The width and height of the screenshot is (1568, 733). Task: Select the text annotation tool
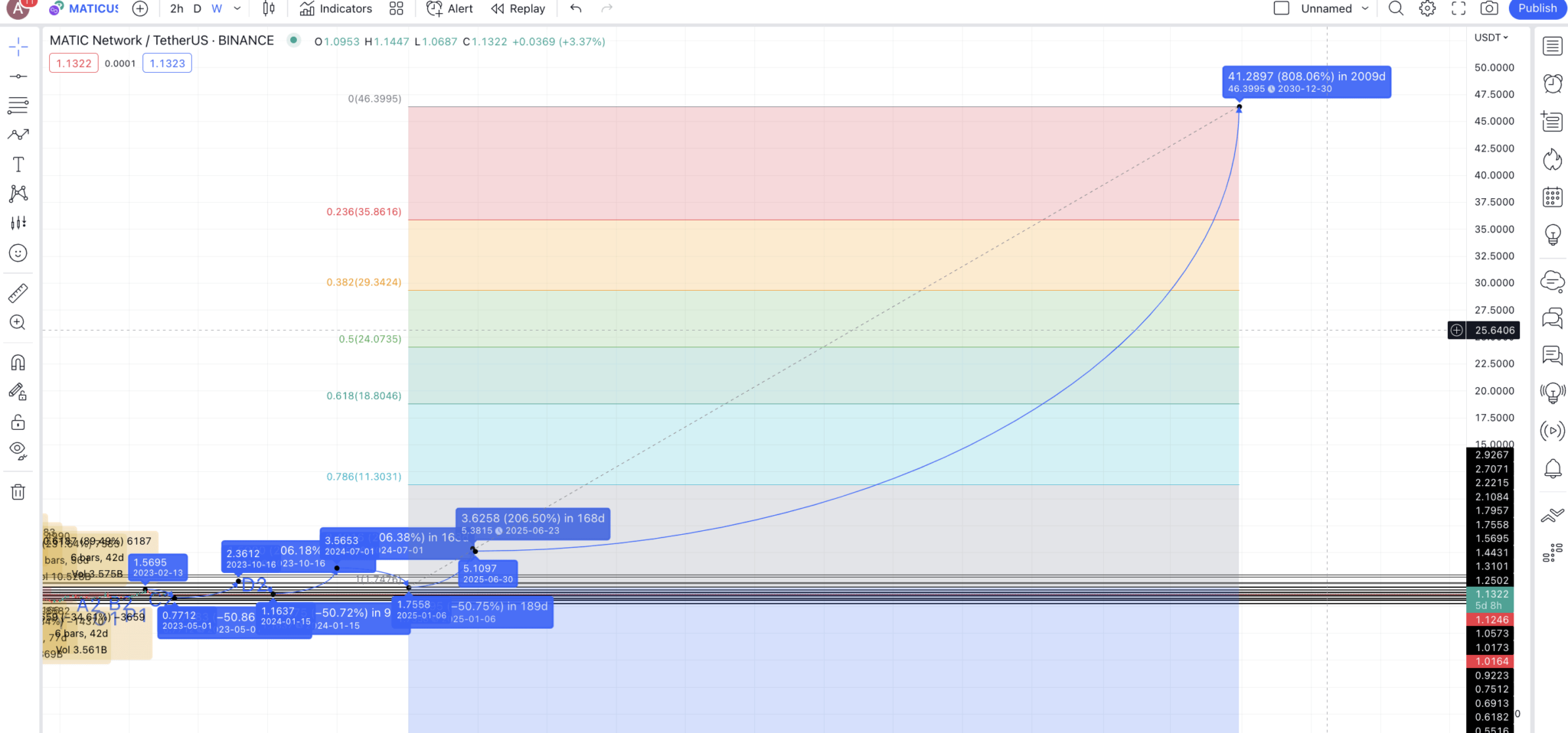tap(18, 165)
